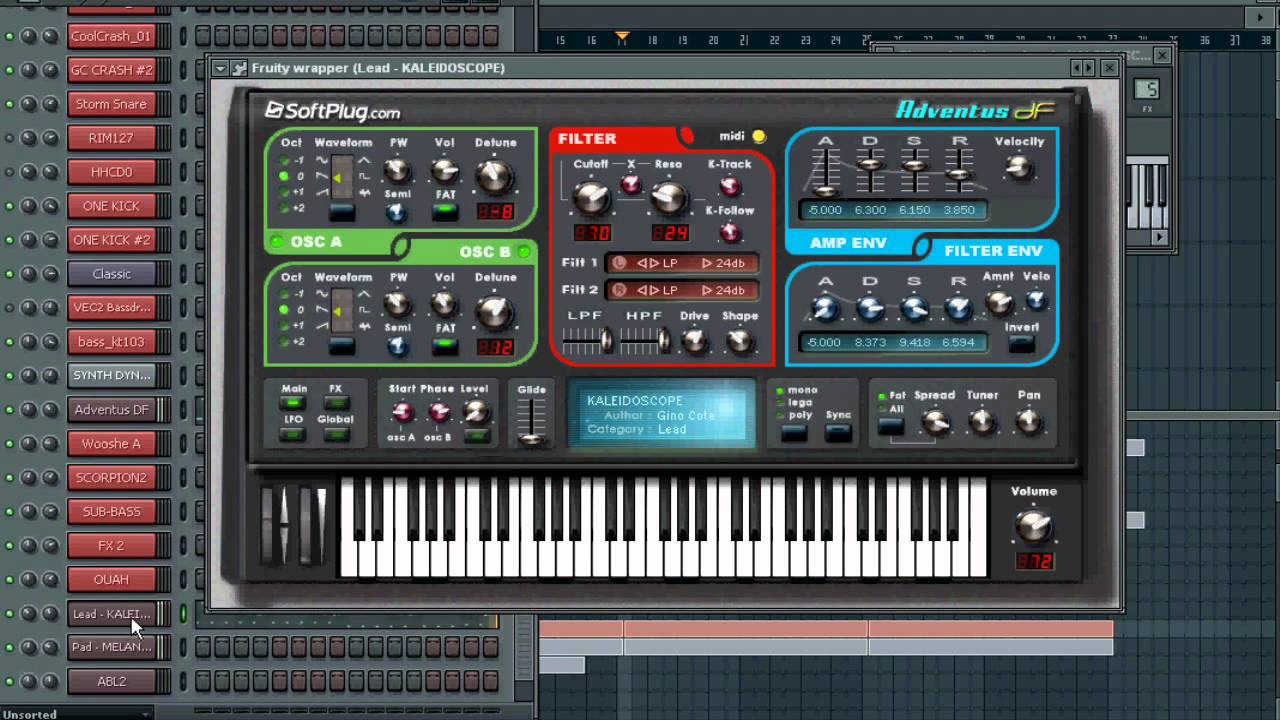
Task: Toggle the FAT button in OSC A
Action: [x=444, y=211]
